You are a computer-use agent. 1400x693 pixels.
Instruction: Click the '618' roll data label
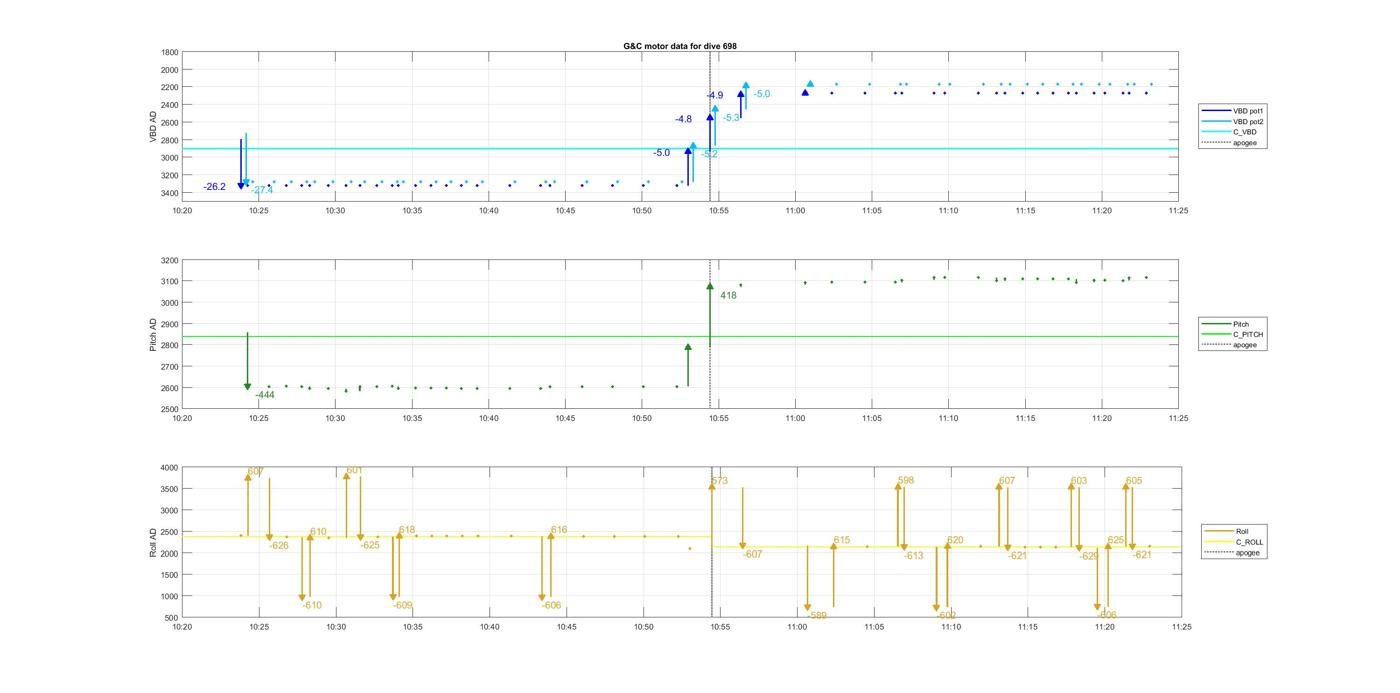pyautogui.click(x=407, y=530)
